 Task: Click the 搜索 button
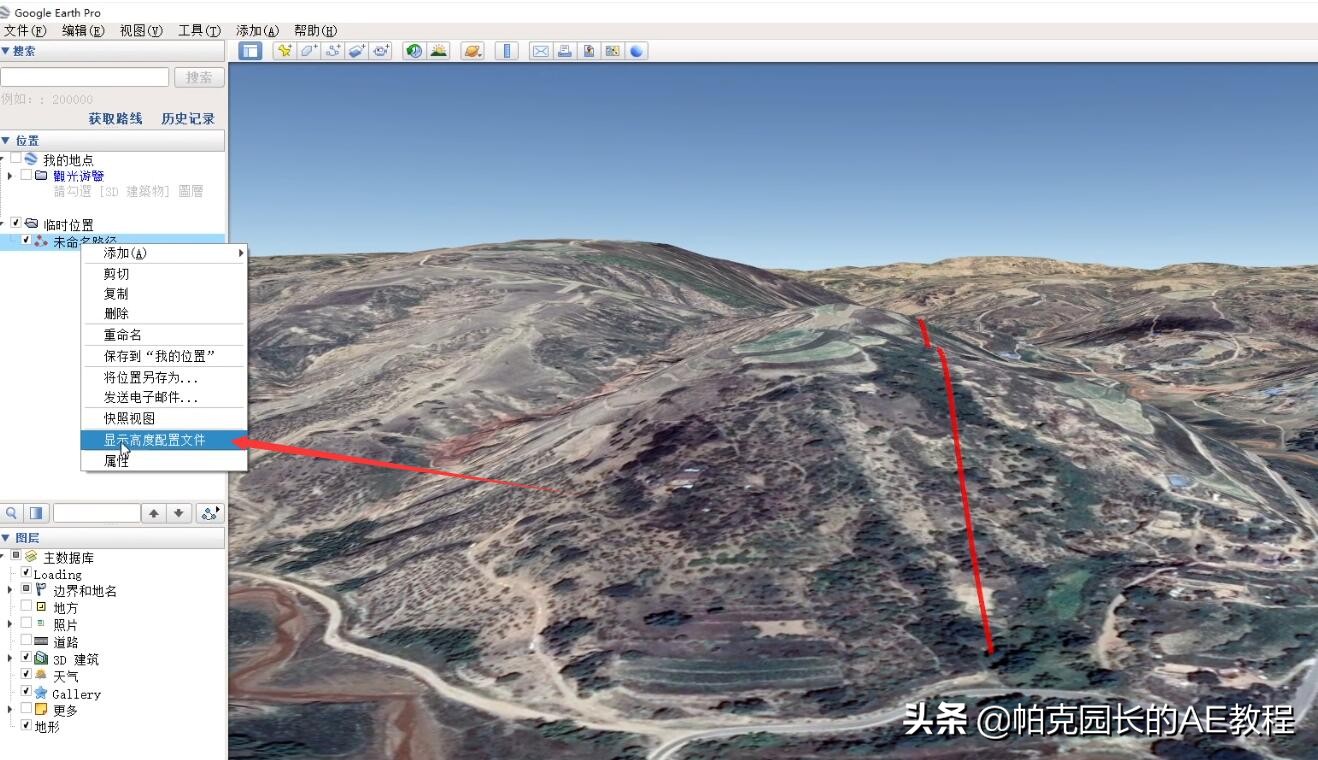coord(197,76)
